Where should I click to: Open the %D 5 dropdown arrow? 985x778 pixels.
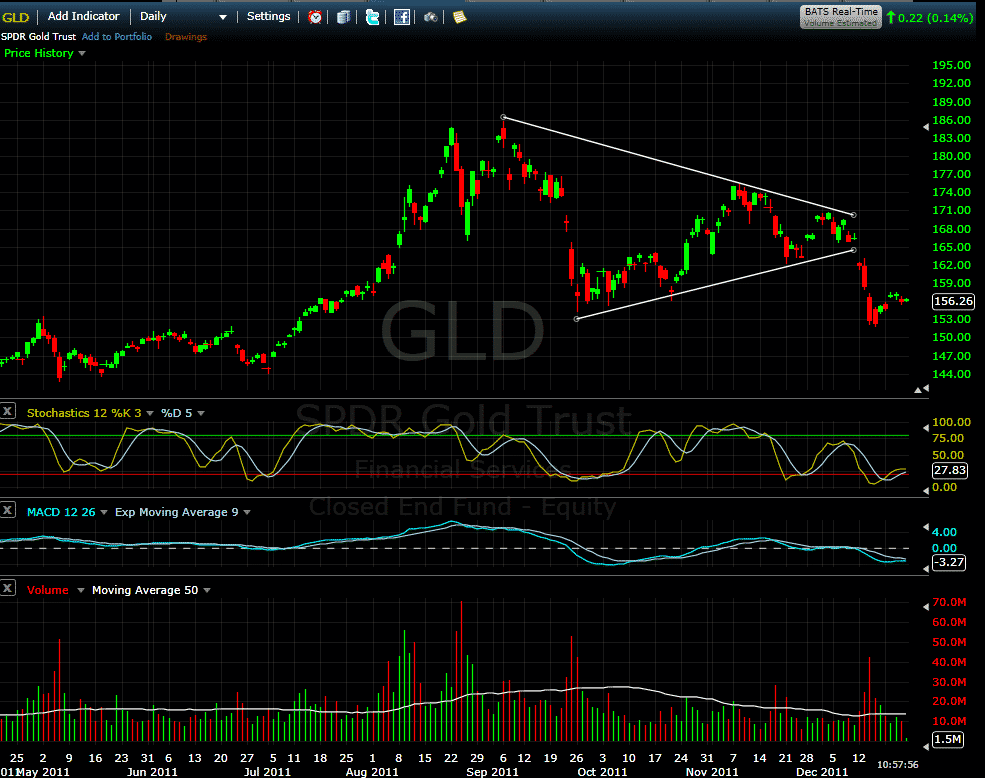pos(201,414)
